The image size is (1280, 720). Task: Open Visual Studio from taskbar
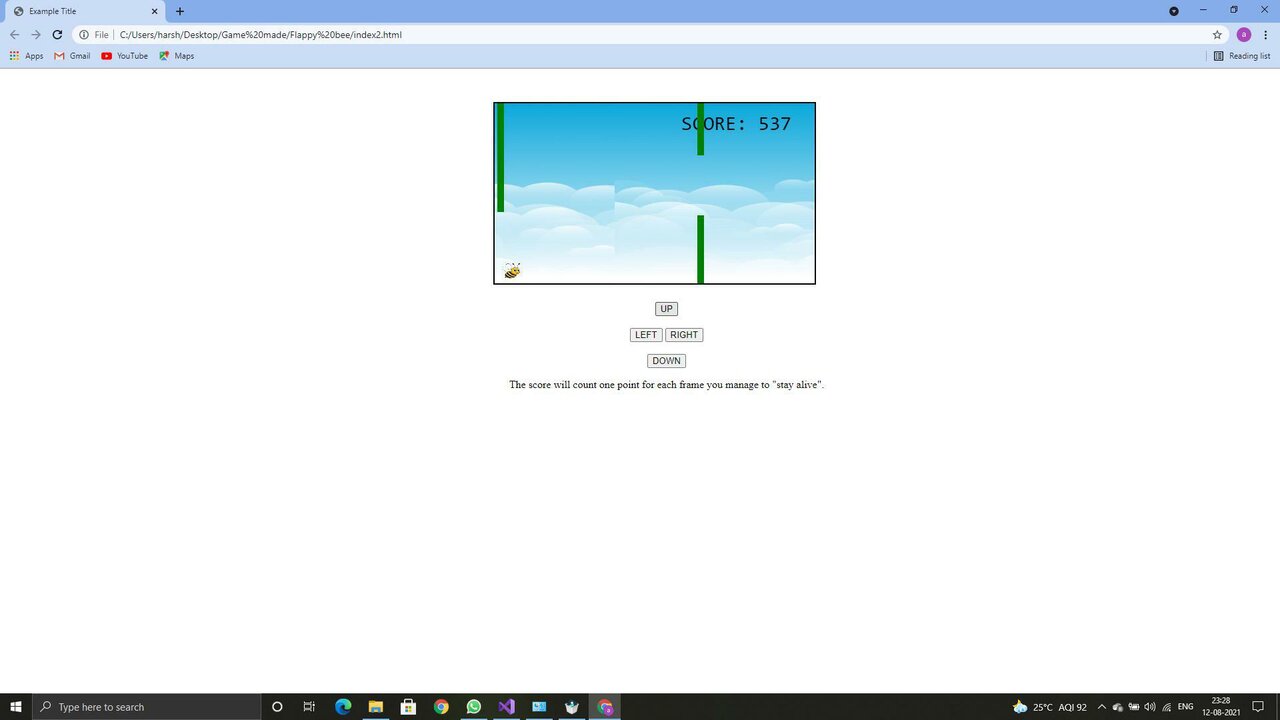tap(506, 707)
